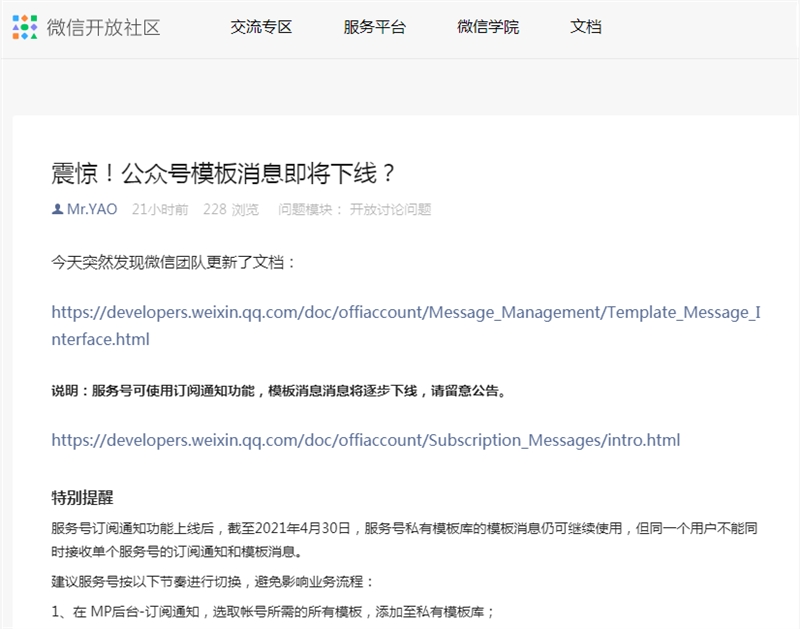Click the WeChat community colorful logo icon
This screenshot has width=800, height=629.
pyautogui.click(x=24, y=27)
